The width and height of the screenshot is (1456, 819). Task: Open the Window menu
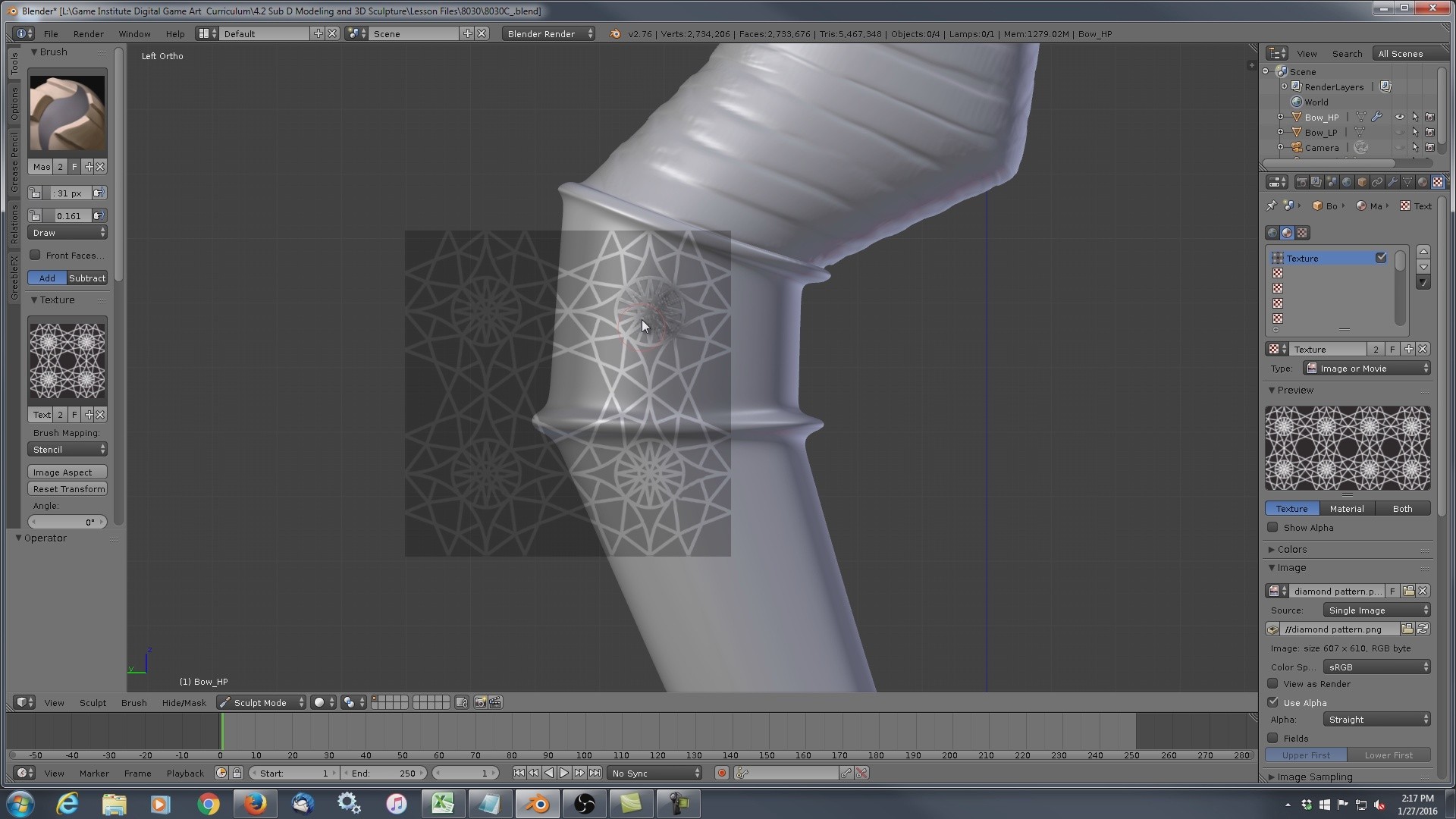point(134,34)
